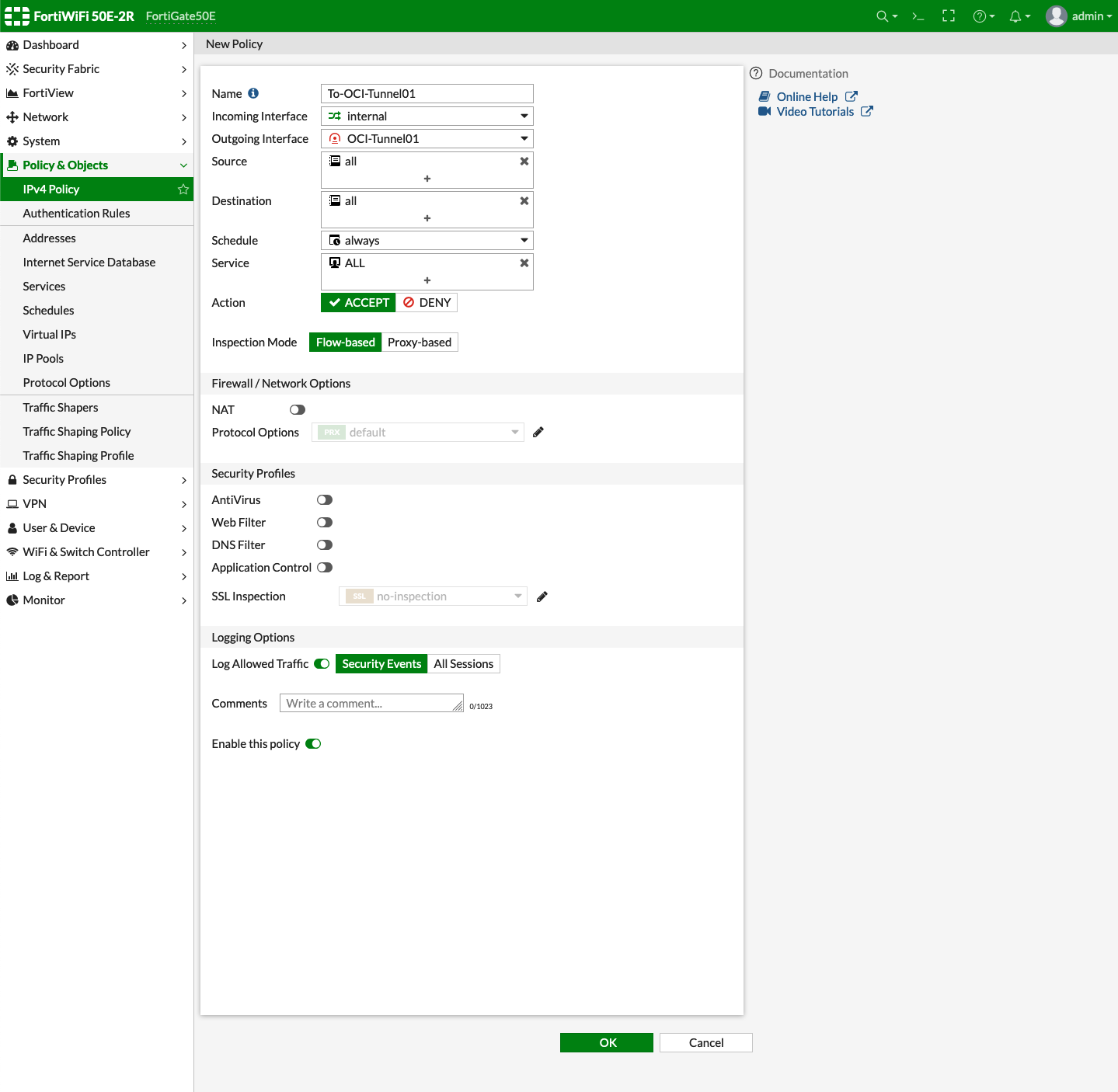Open the Online Help link
The image size is (1118, 1092).
point(807,97)
